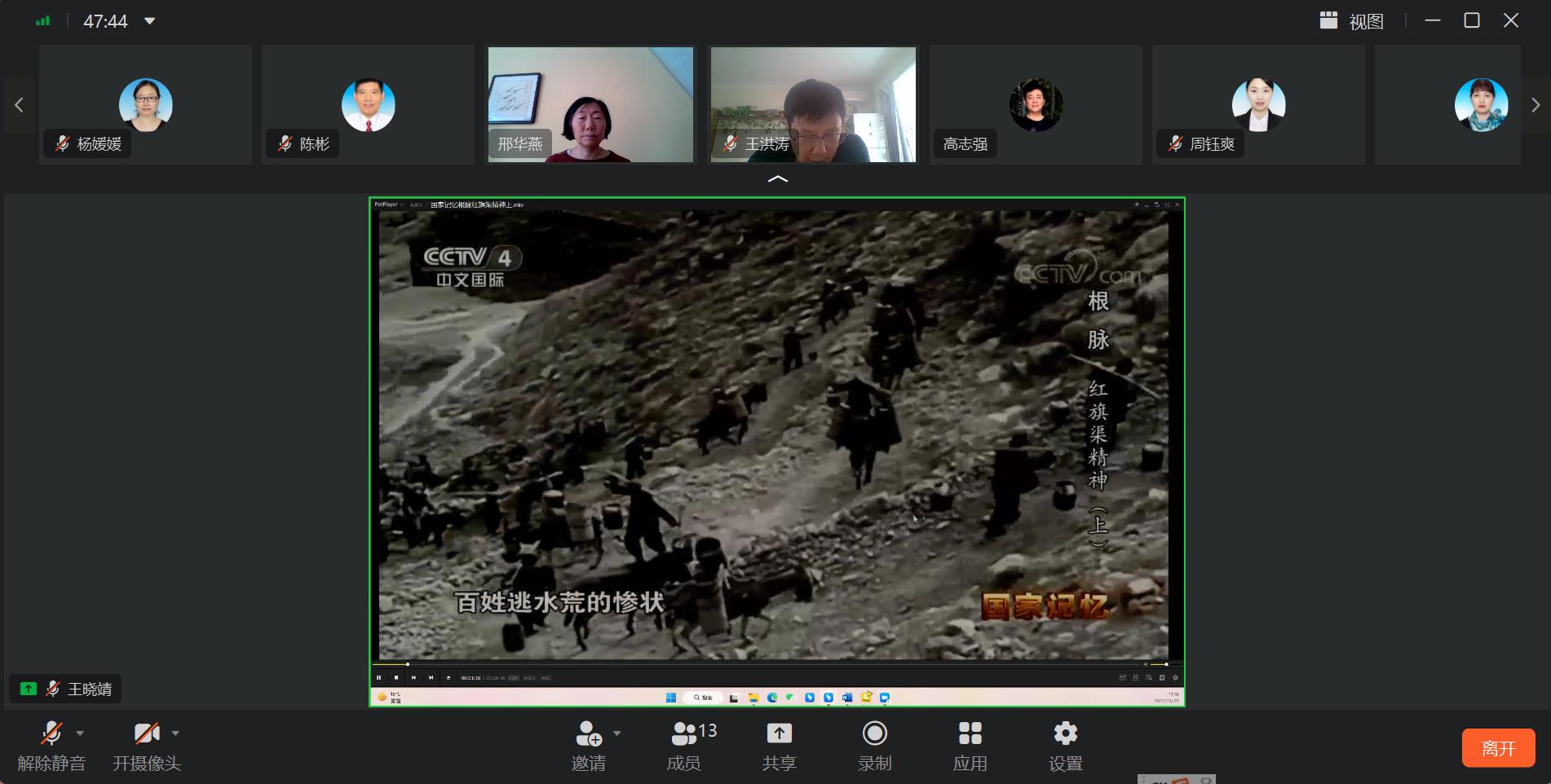Screen dimensions: 1551x784
Task: Click the shared video playback area
Action: coord(774,435)
